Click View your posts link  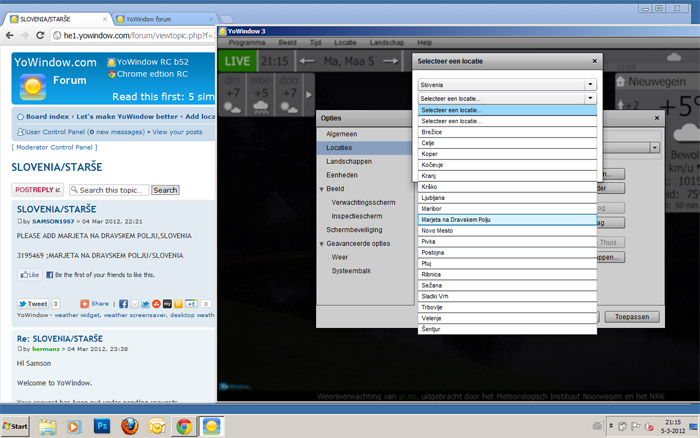177,132
